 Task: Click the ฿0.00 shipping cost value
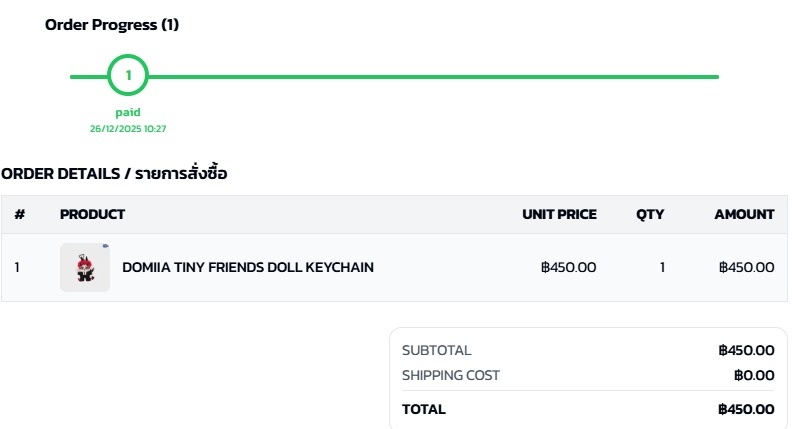pyautogui.click(x=754, y=375)
